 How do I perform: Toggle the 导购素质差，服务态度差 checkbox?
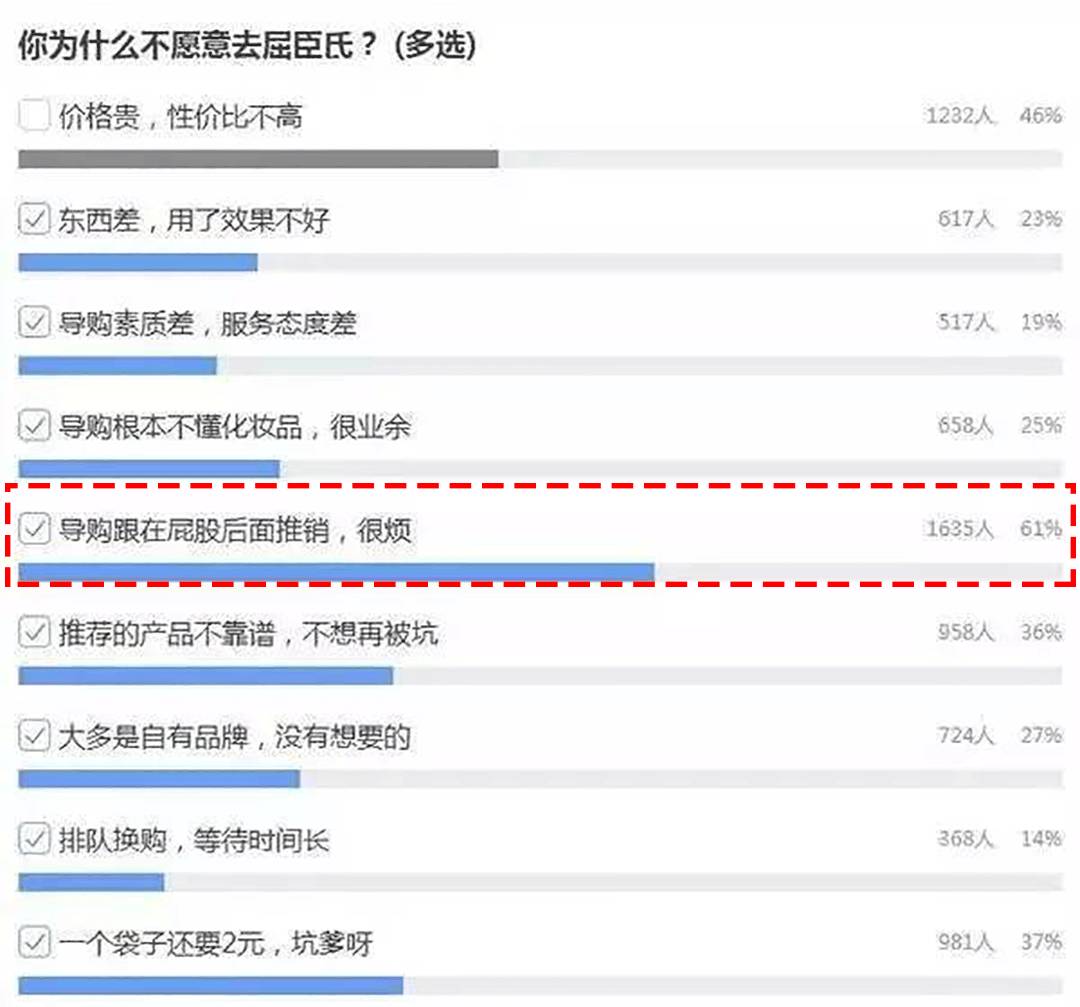[x=34, y=322]
